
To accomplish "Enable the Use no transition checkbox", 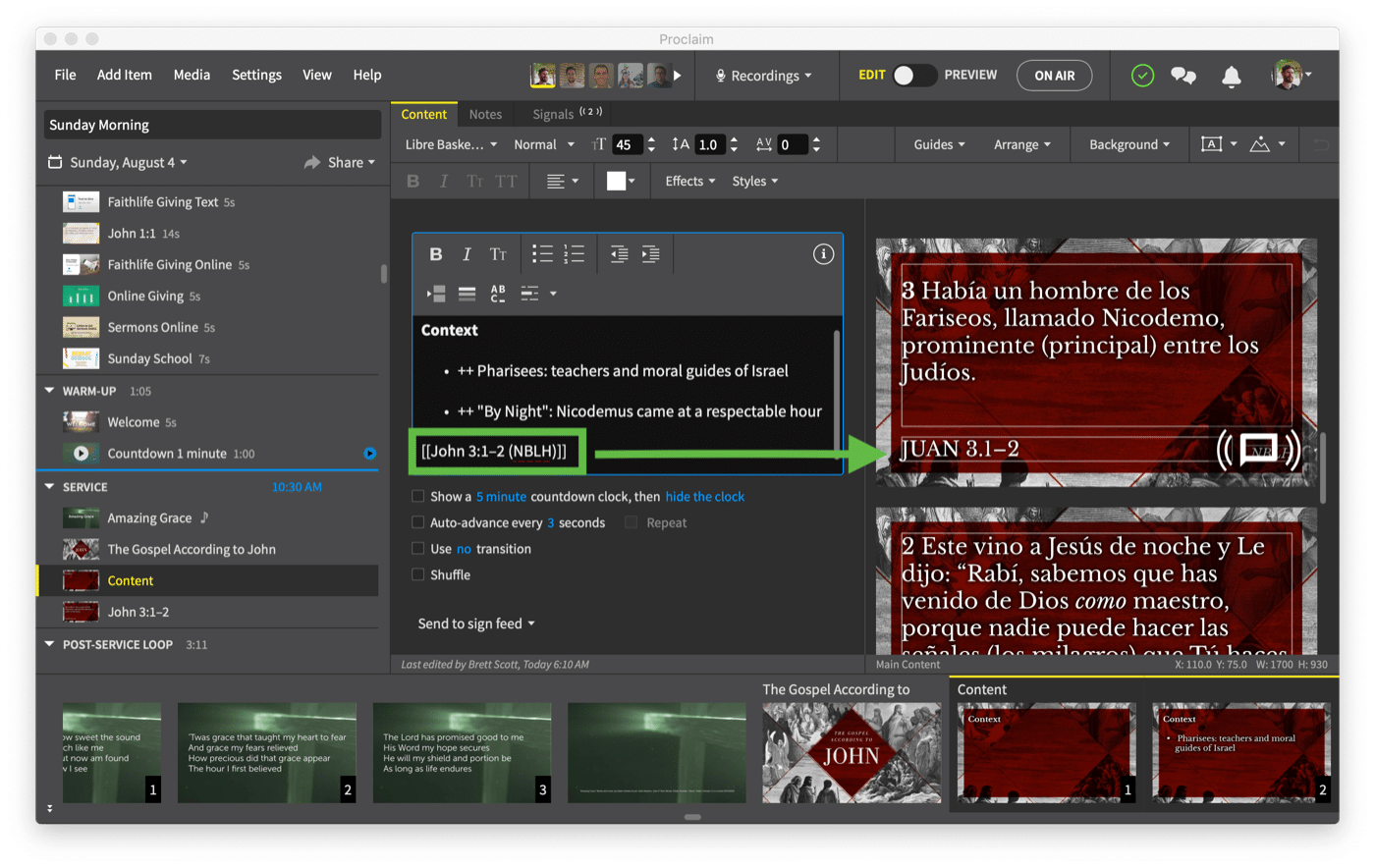I will 418,549.
